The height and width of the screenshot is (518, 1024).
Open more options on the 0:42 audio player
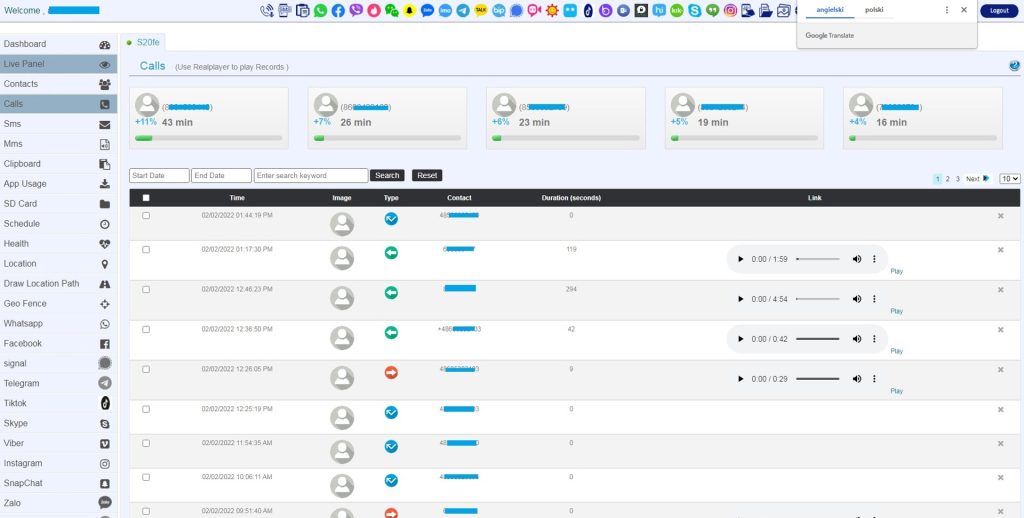(874, 339)
